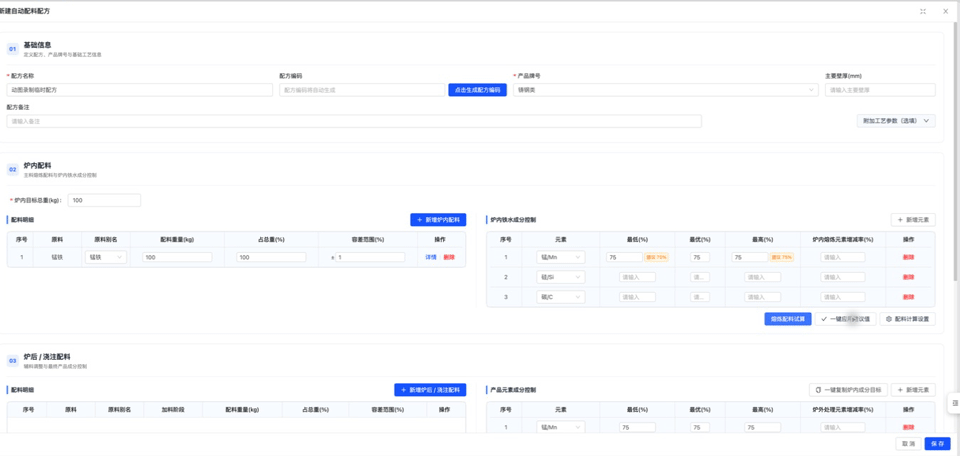Click the 01 基础信息 step badge

point(12,48)
